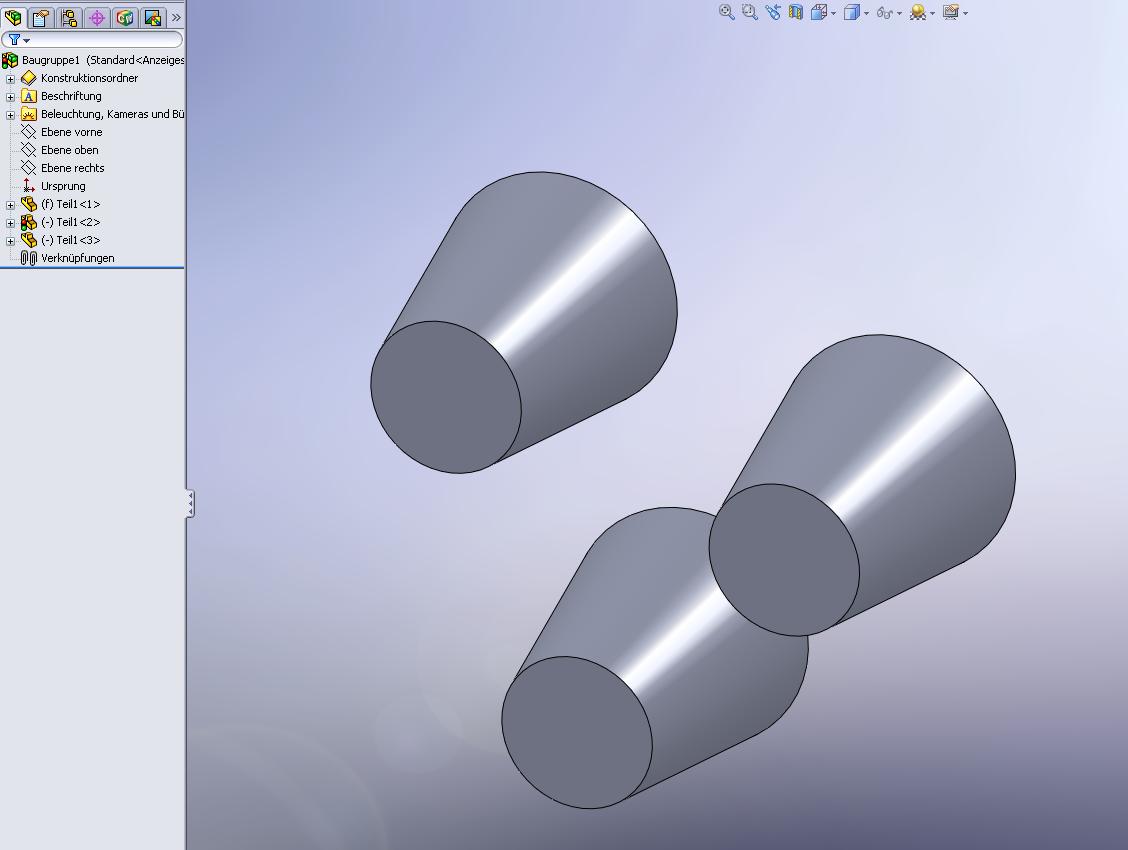The height and width of the screenshot is (850, 1128).
Task: Select the (-) Teil1<2> part icon
Action: [29, 222]
